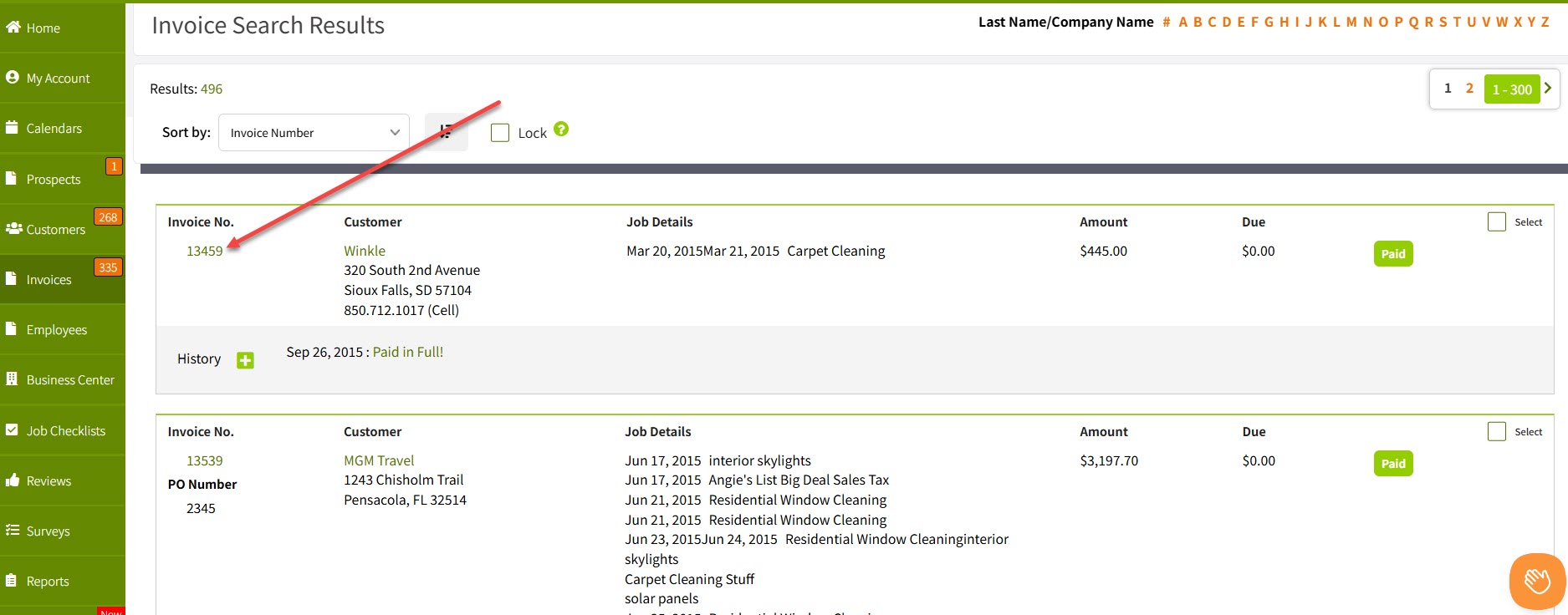1568x615 pixels.
Task: Click the Calendars calendar icon
Action: tap(12, 127)
